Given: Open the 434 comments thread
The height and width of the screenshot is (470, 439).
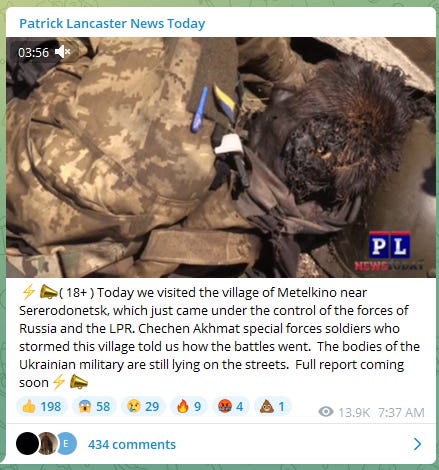Looking at the screenshot, I should click(x=132, y=444).
